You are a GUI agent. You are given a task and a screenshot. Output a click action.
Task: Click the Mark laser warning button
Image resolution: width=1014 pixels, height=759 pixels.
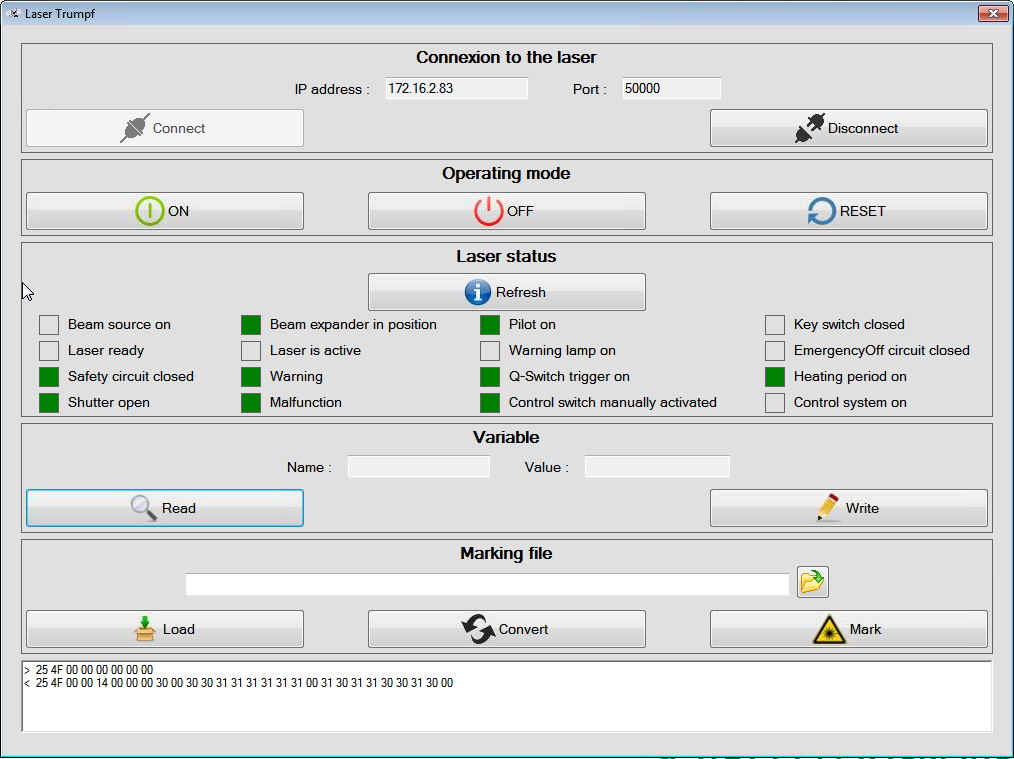click(848, 629)
